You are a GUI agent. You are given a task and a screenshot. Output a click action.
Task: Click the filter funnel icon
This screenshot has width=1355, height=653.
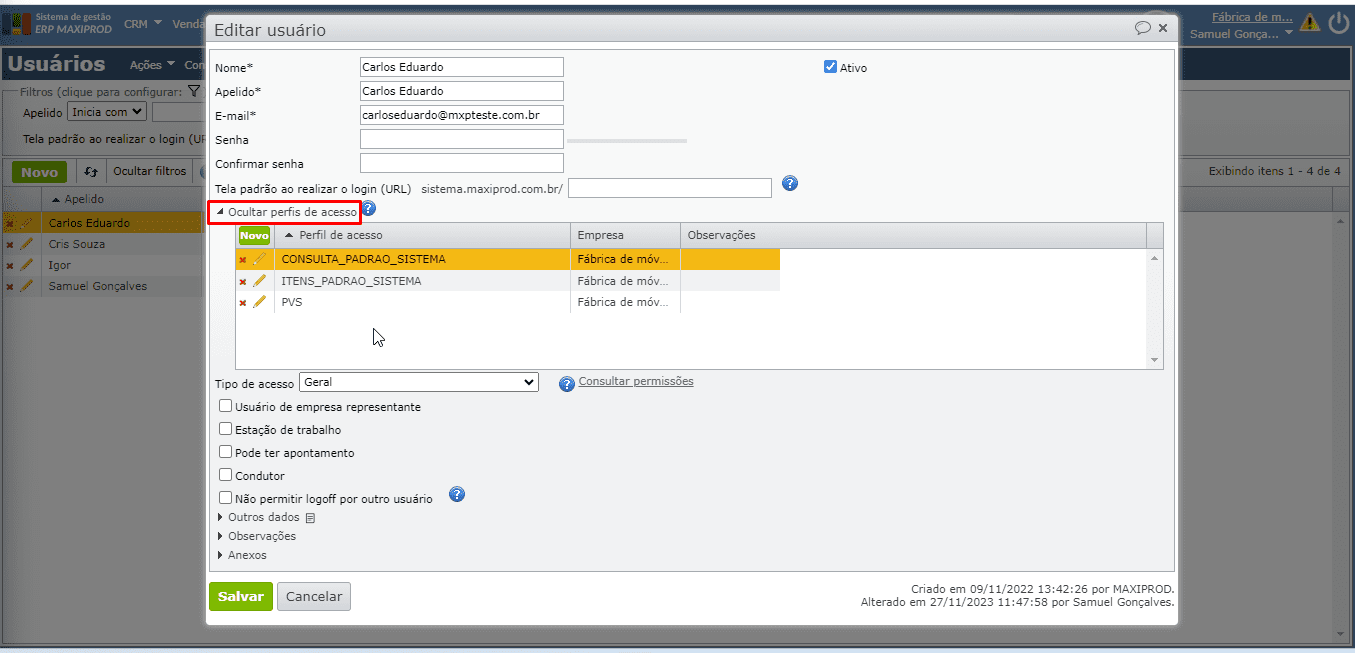tap(194, 91)
